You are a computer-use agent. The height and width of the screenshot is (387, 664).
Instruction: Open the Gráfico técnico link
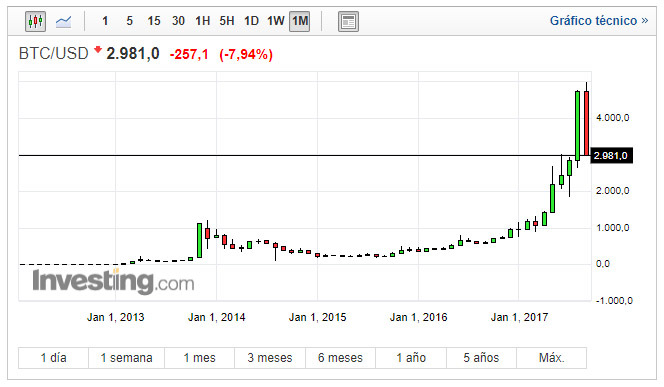pos(599,21)
